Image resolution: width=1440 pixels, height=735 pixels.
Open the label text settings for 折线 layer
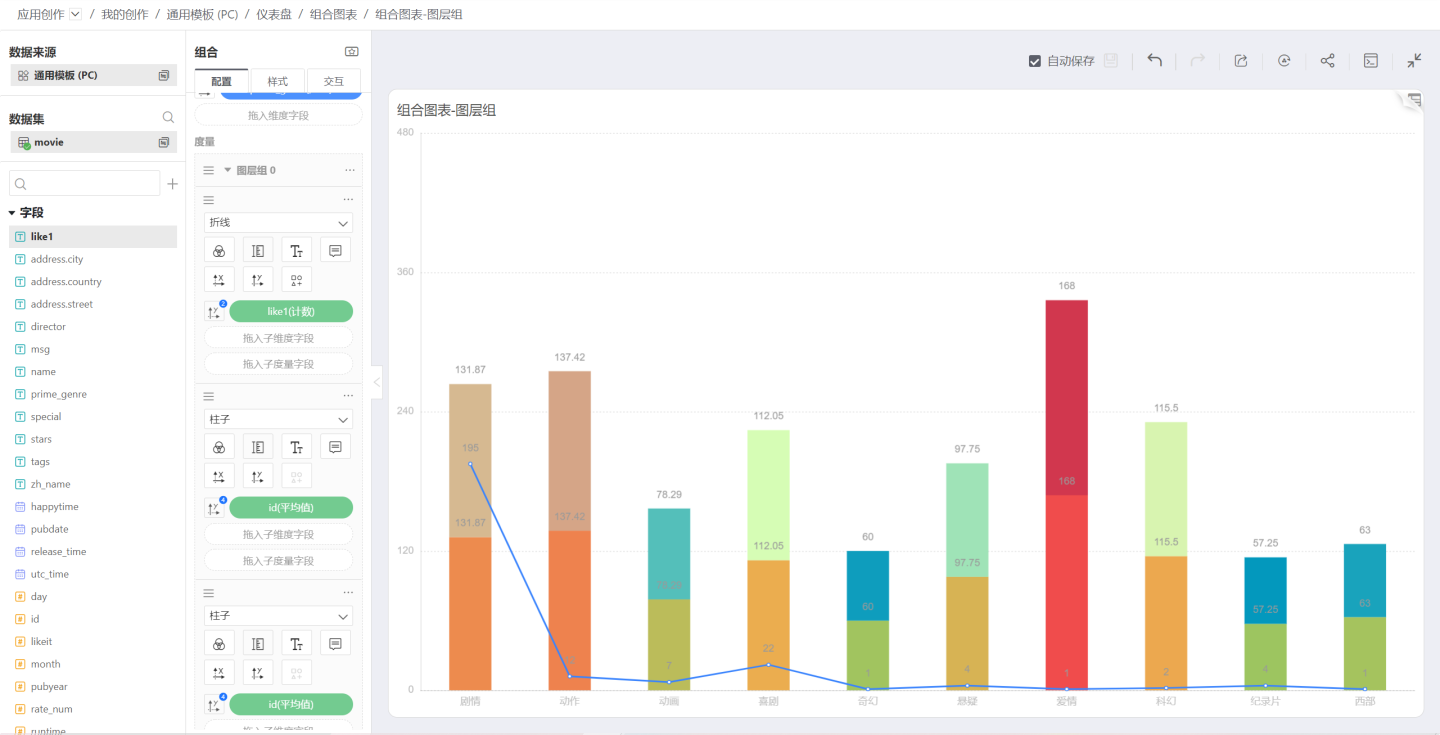tap(296, 250)
